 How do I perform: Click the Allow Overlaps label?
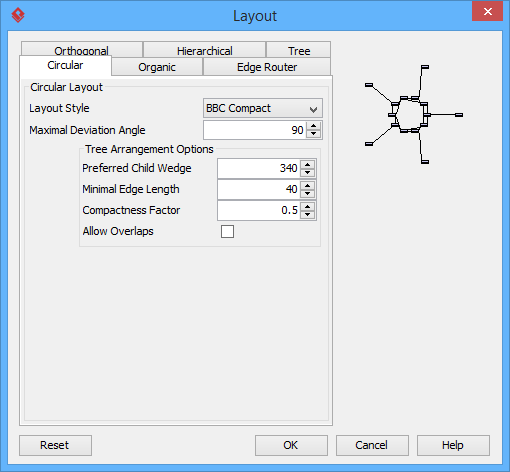118,231
